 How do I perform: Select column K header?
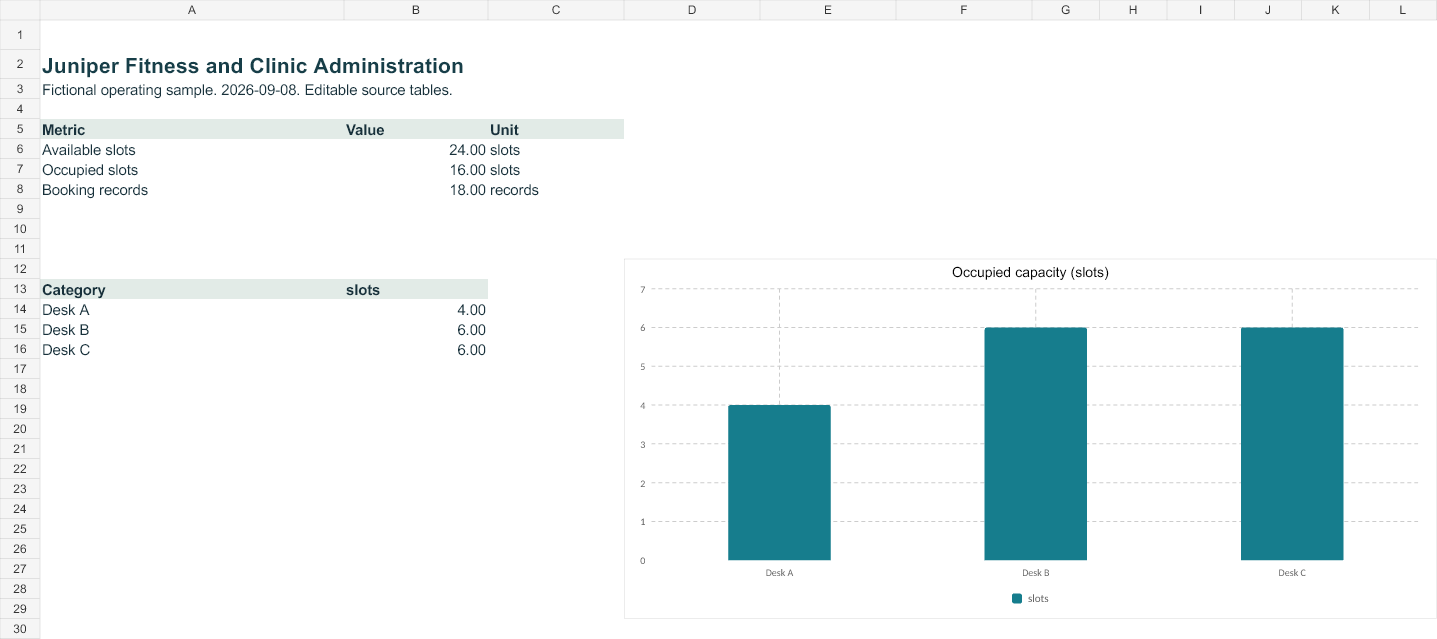[1335, 10]
